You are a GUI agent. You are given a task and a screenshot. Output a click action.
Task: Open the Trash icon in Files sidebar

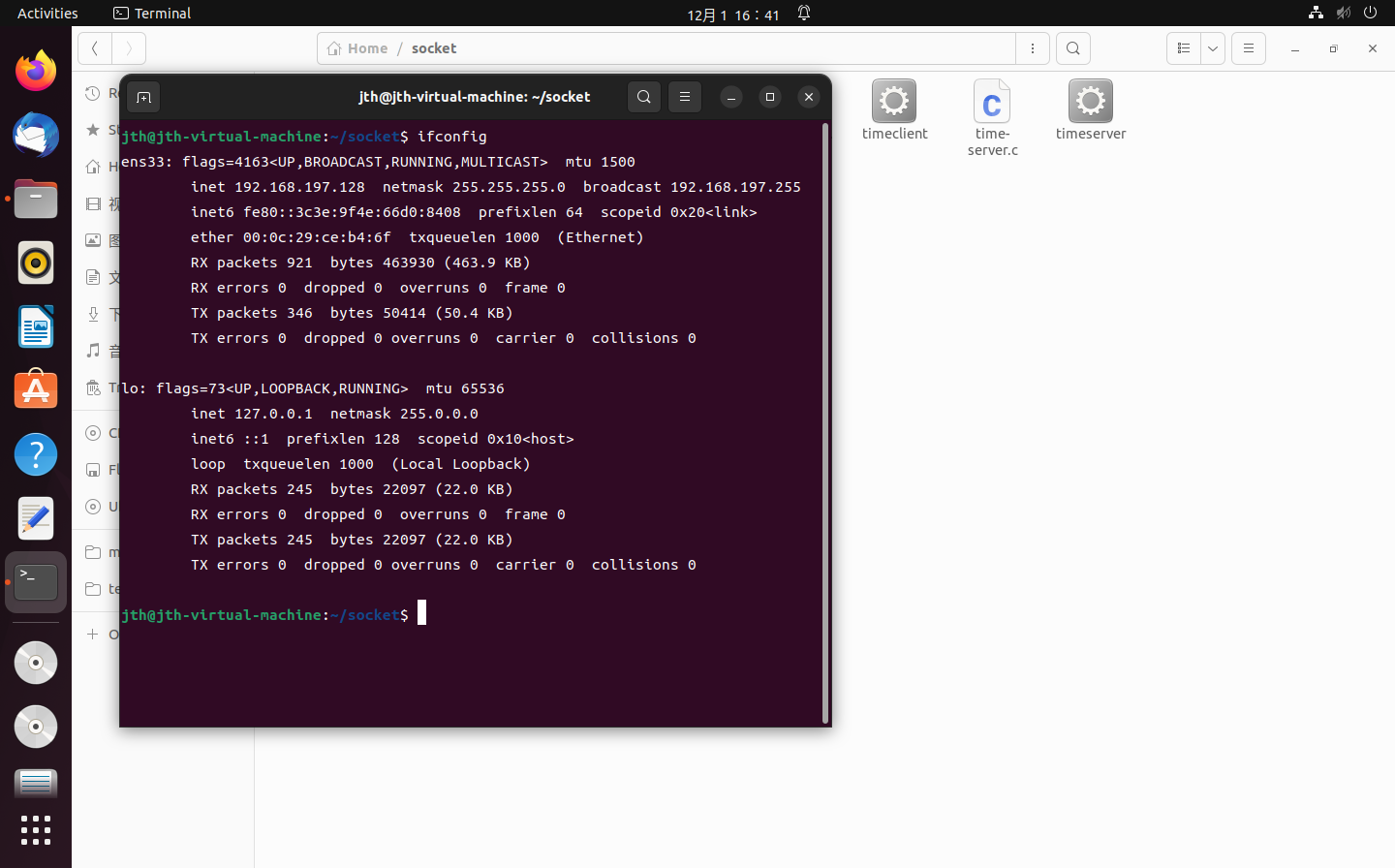(93, 387)
